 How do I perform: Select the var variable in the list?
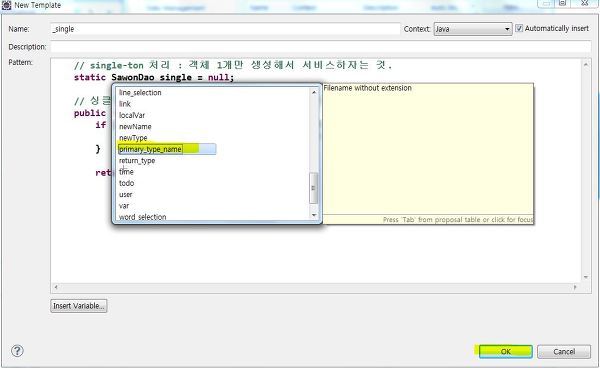tap(124, 206)
